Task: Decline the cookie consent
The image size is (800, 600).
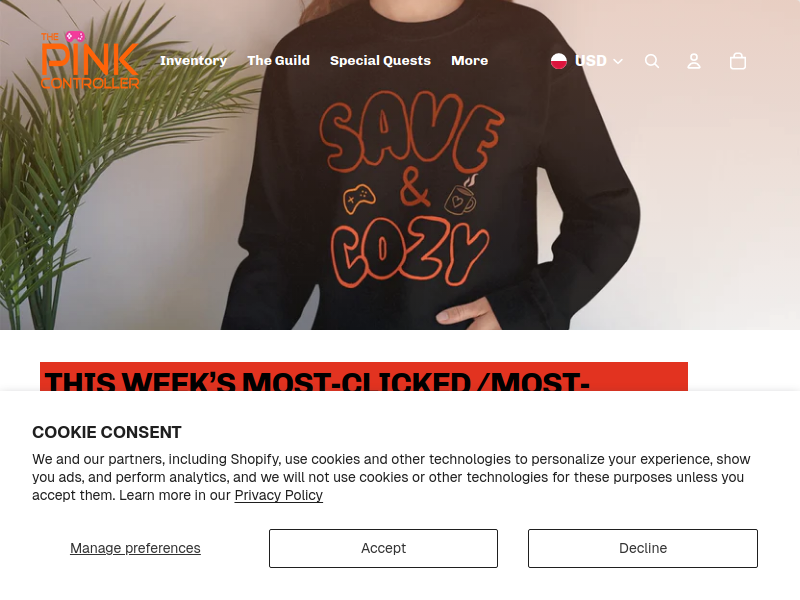Action: (643, 548)
